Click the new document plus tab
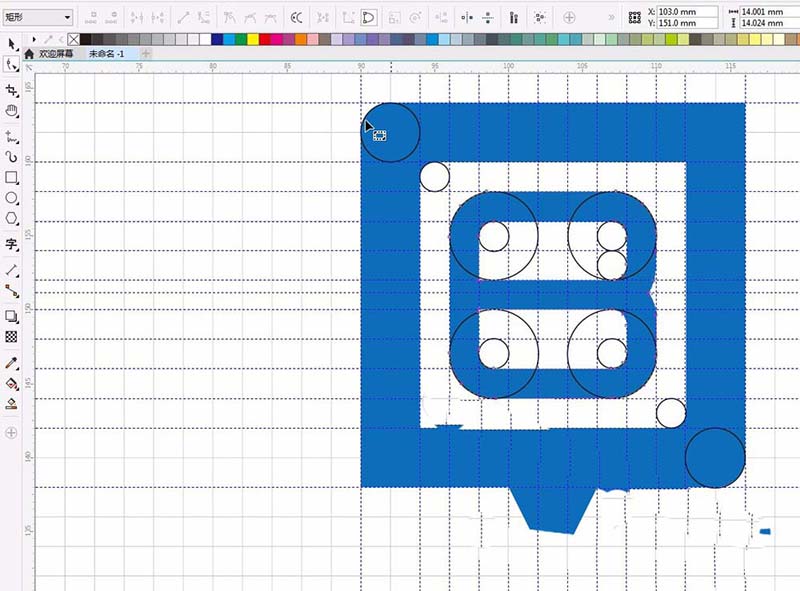800x591 pixels. [146, 54]
